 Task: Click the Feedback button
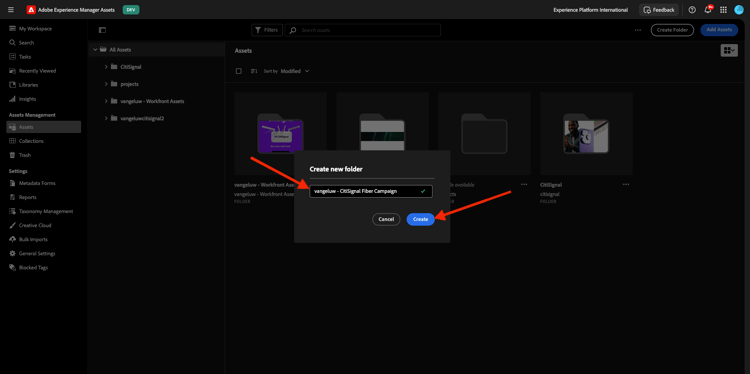click(x=659, y=10)
